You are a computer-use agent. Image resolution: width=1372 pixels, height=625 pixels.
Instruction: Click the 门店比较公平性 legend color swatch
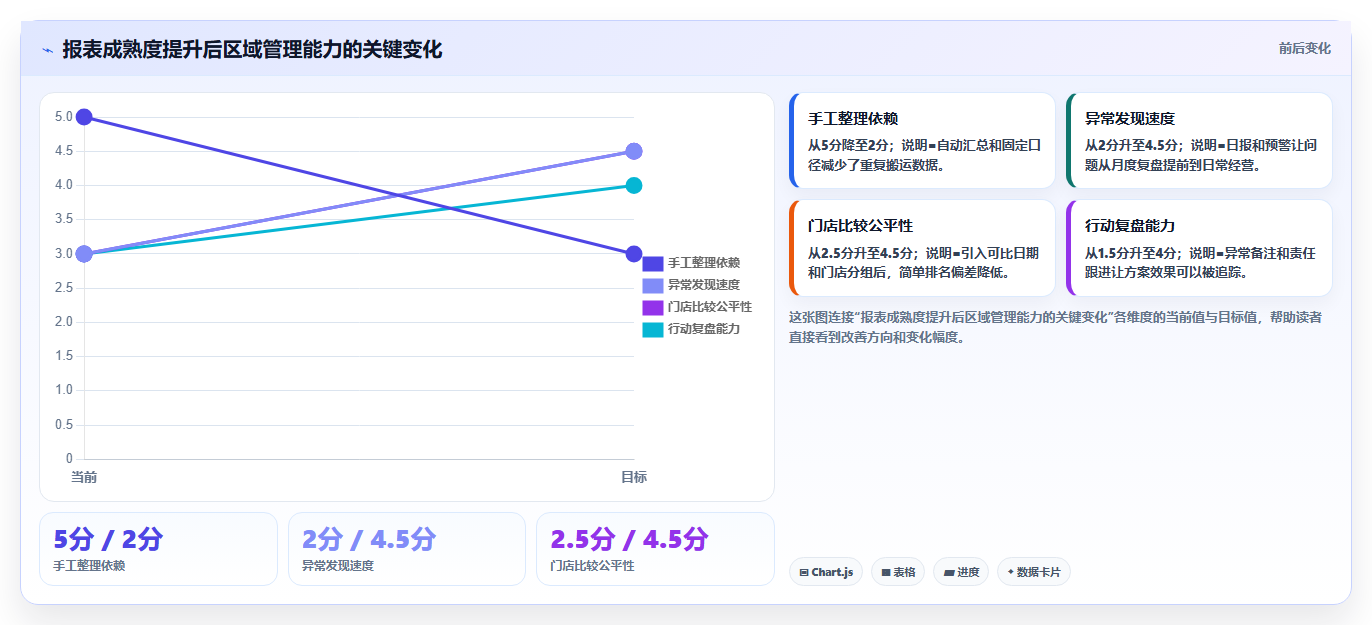(x=653, y=307)
